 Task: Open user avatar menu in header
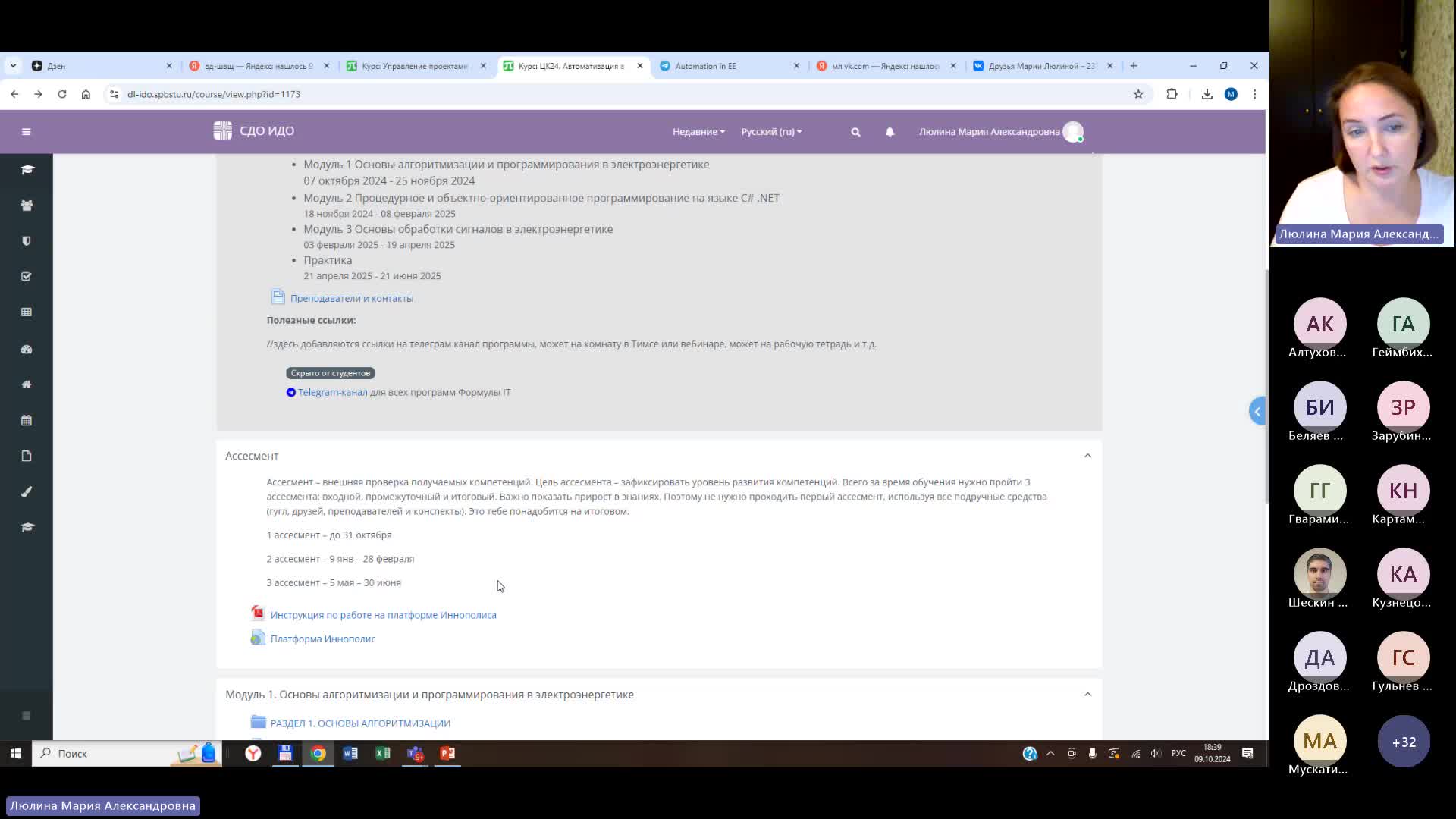coord(1073,132)
